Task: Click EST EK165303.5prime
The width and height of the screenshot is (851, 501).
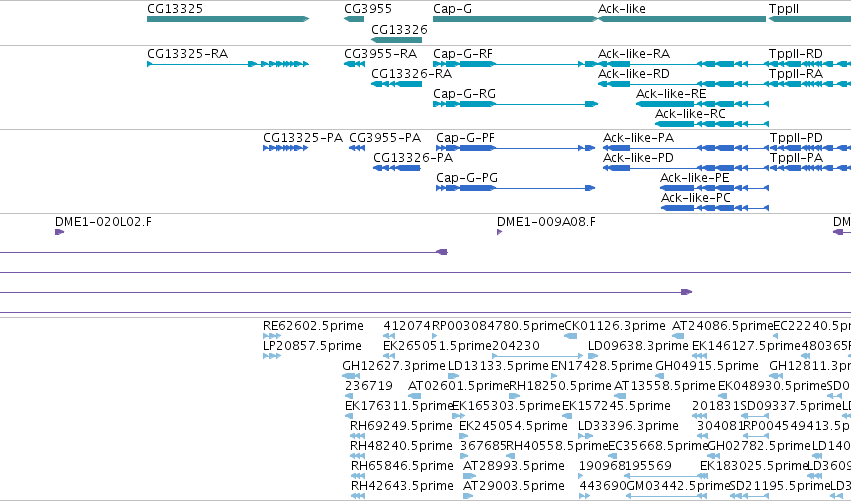Action: point(458,416)
